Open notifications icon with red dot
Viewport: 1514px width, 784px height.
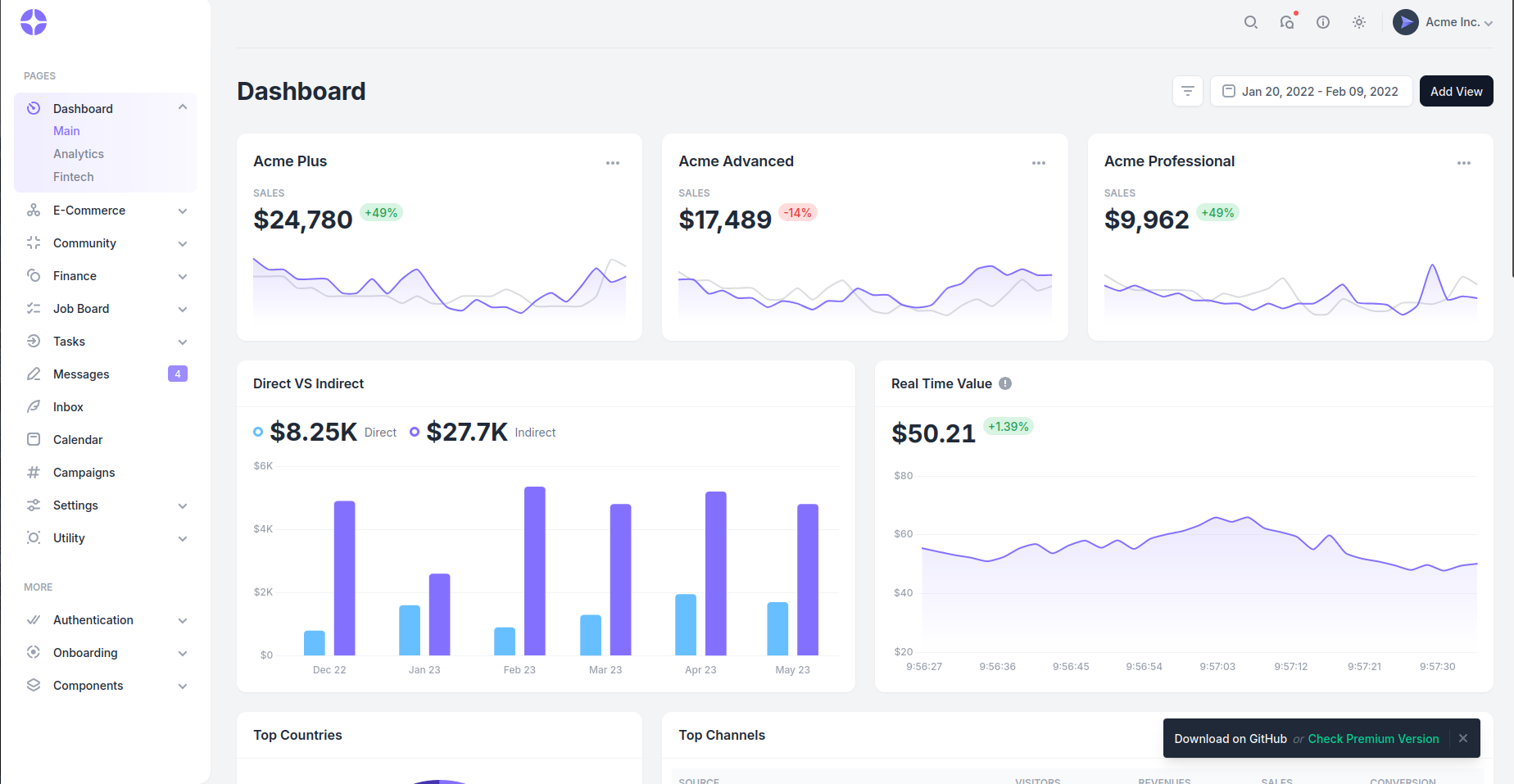click(x=1287, y=22)
